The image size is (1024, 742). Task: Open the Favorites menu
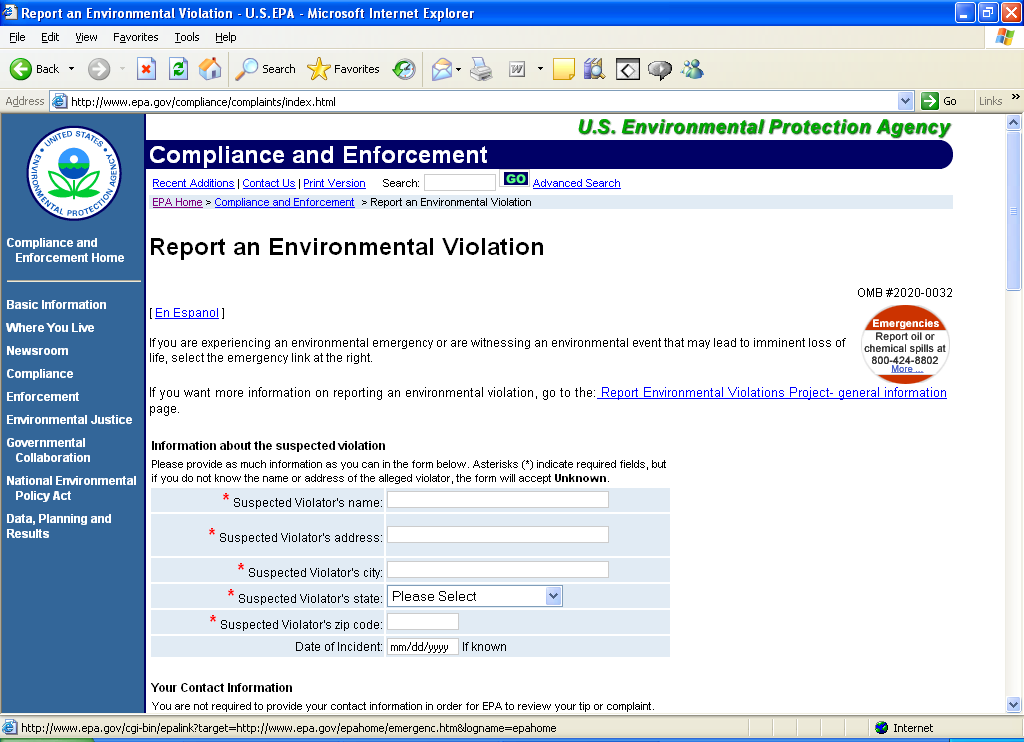[135, 37]
